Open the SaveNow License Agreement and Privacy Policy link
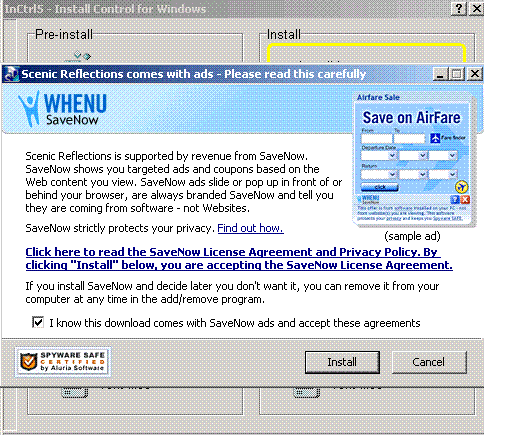 (x=239, y=258)
